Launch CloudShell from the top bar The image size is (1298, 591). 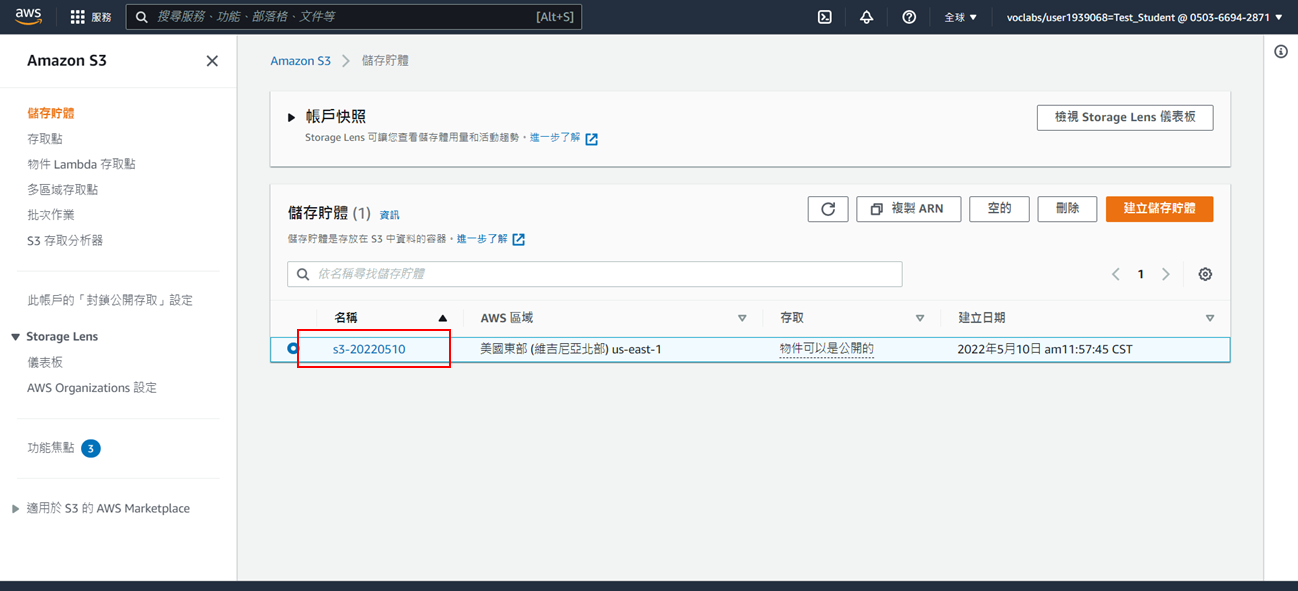[825, 17]
